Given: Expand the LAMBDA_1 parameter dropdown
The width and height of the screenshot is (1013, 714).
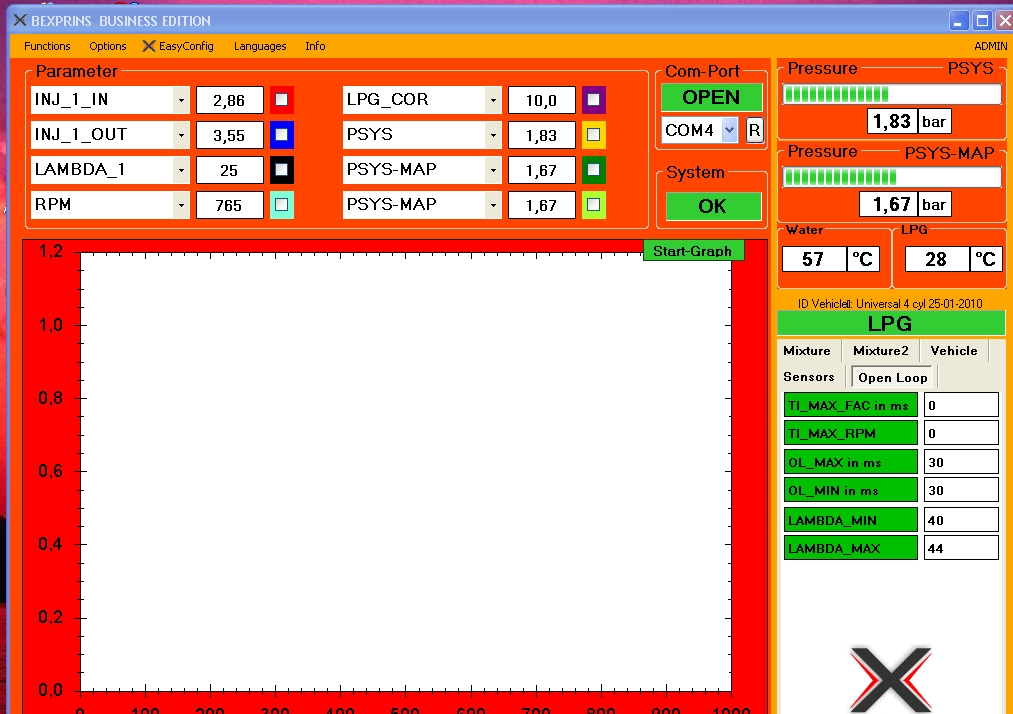Looking at the screenshot, I should coord(181,170).
